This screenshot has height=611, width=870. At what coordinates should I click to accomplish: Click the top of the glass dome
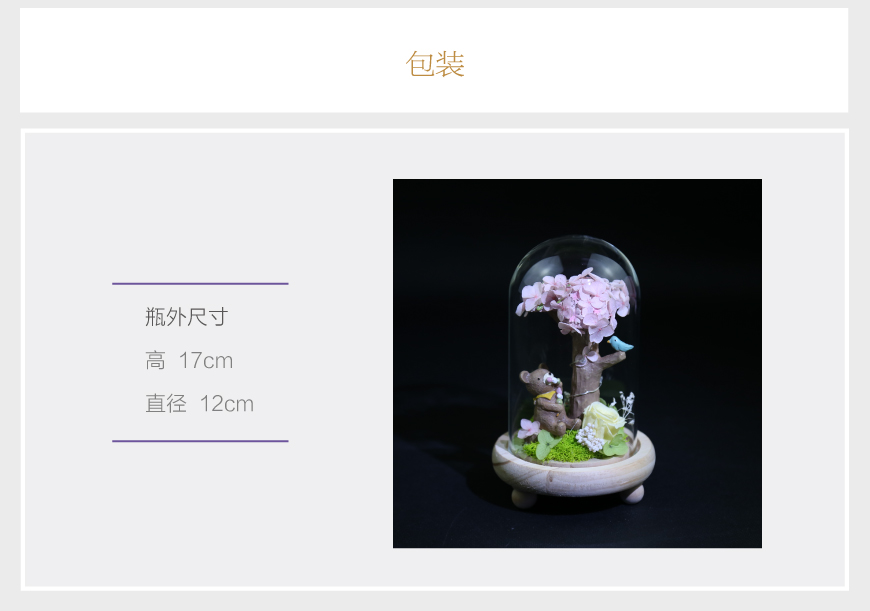coord(574,248)
